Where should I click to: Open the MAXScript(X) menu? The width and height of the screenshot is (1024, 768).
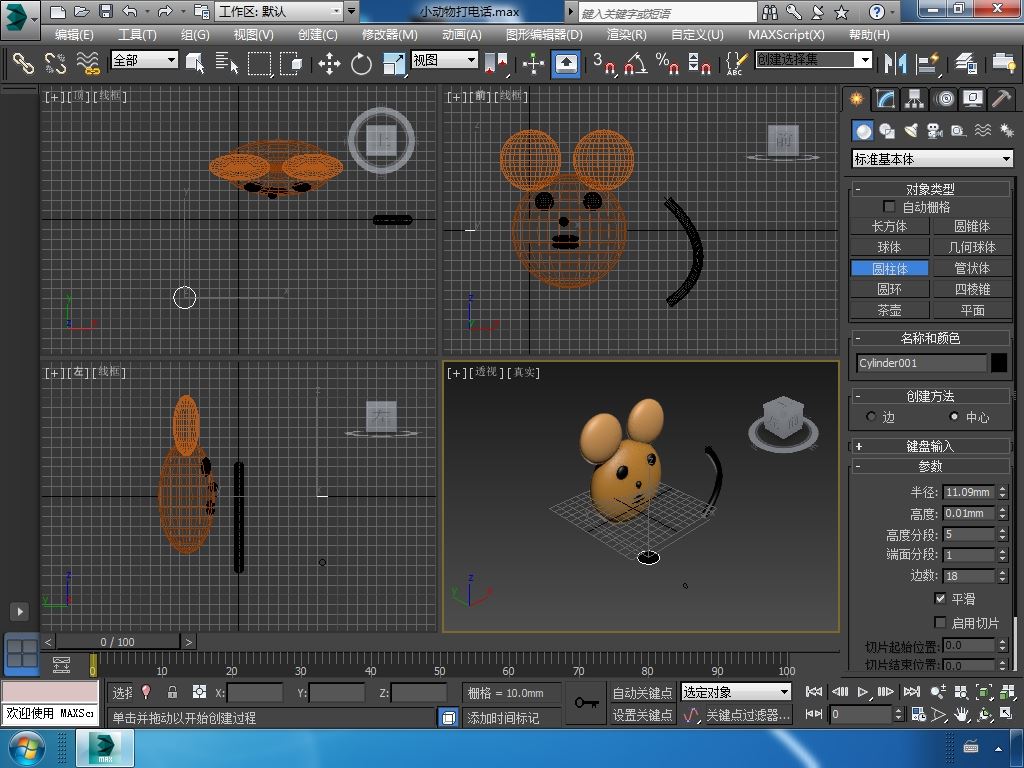[786, 35]
